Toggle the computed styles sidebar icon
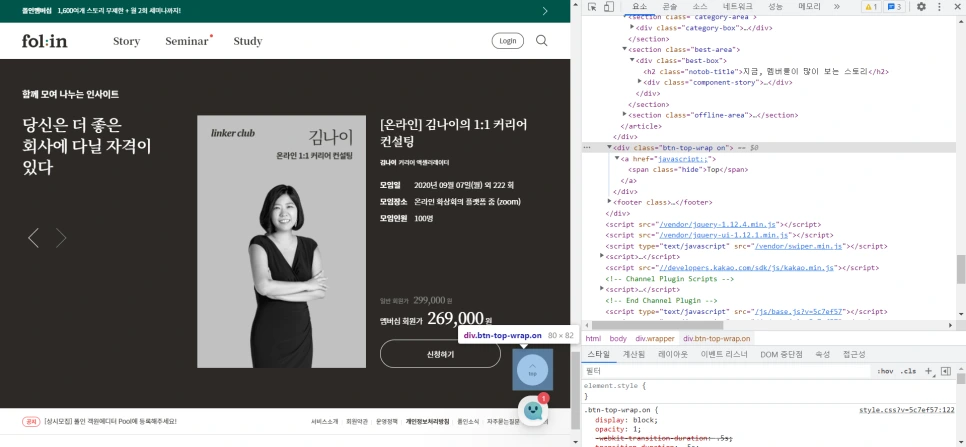 click(x=946, y=371)
